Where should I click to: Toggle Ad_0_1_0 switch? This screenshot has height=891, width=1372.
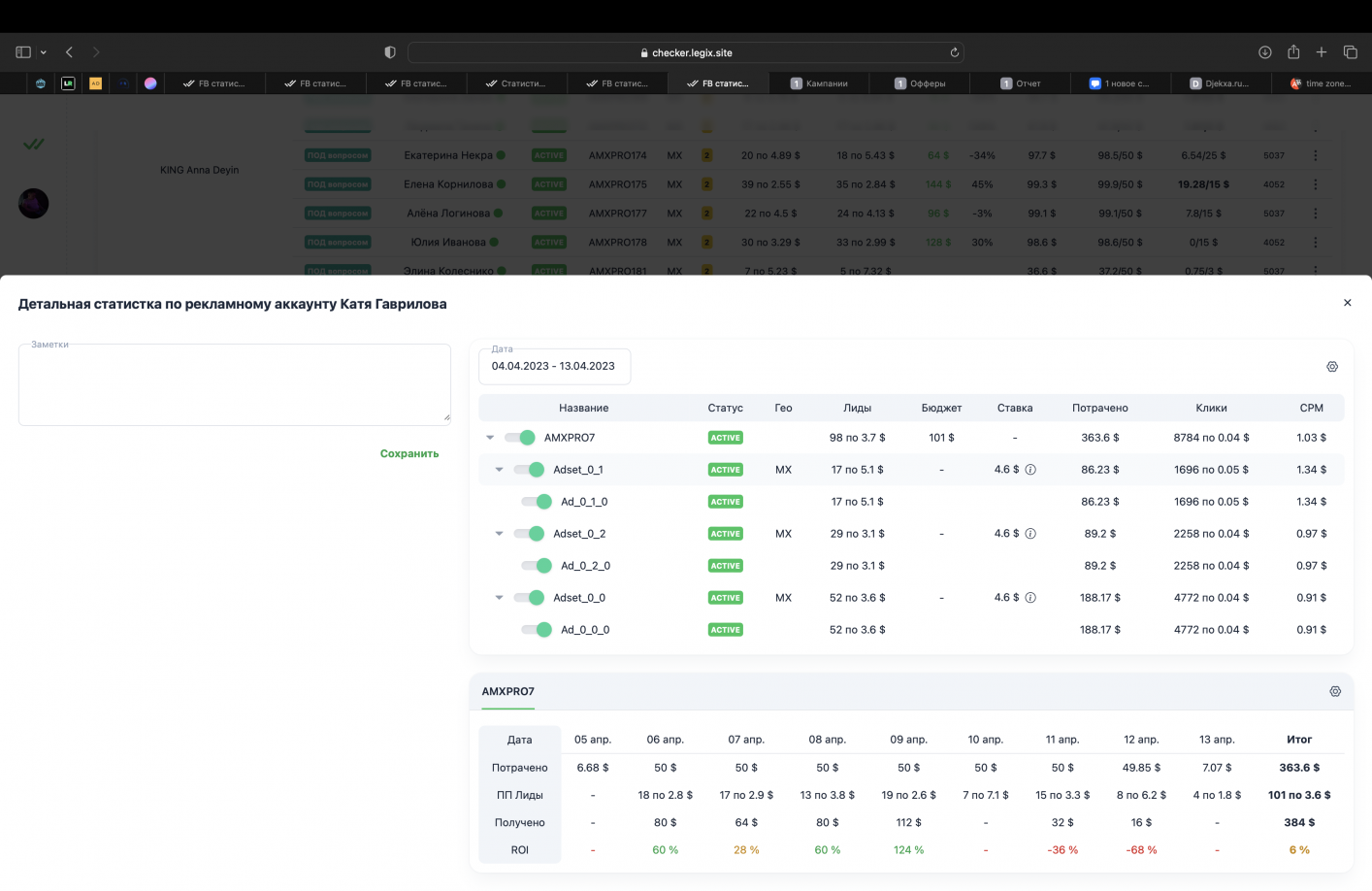coord(538,502)
